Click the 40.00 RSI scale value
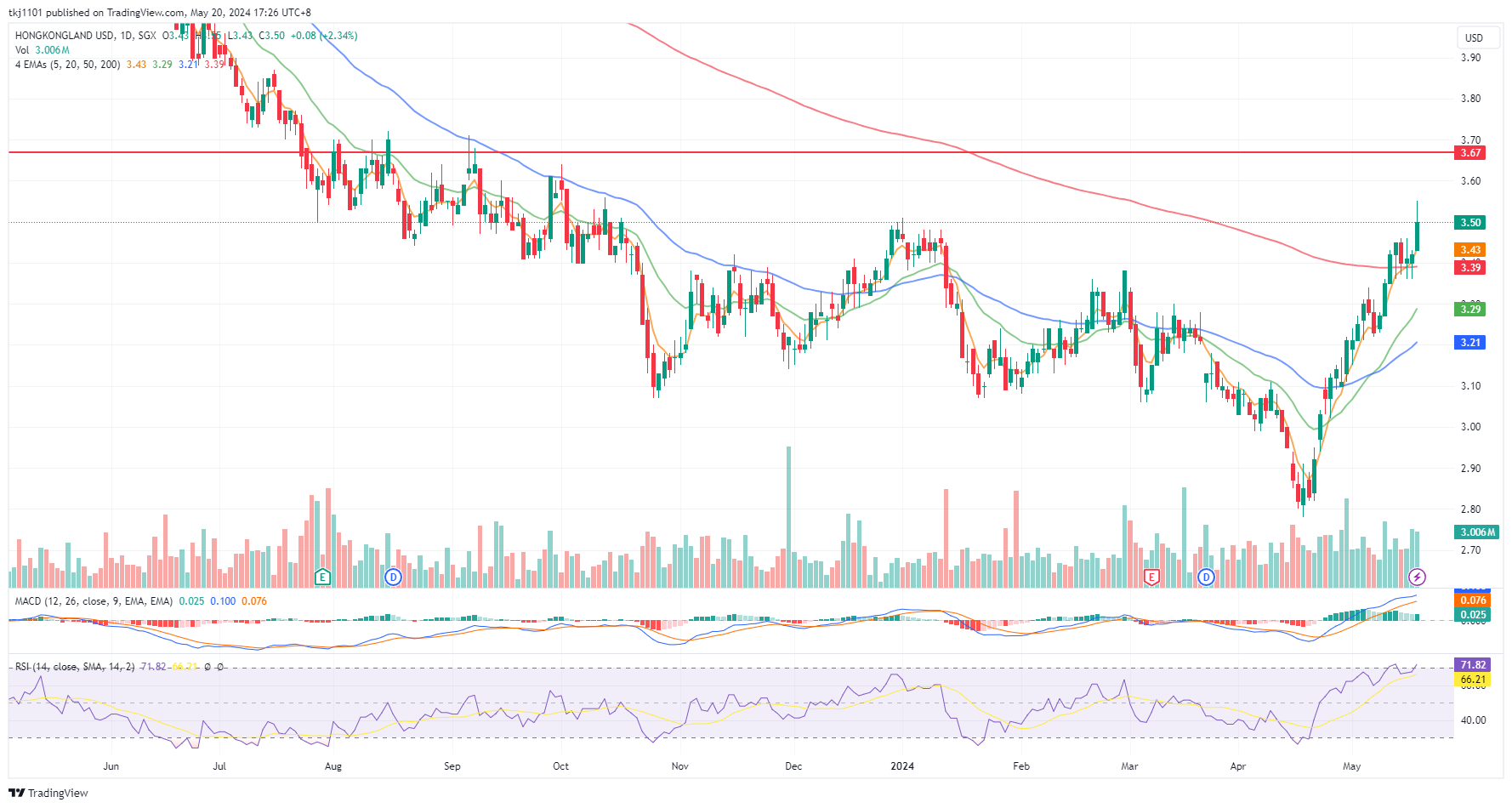Image resolution: width=1512 pixels, height=808 pixels. [x=1473, y=720]
